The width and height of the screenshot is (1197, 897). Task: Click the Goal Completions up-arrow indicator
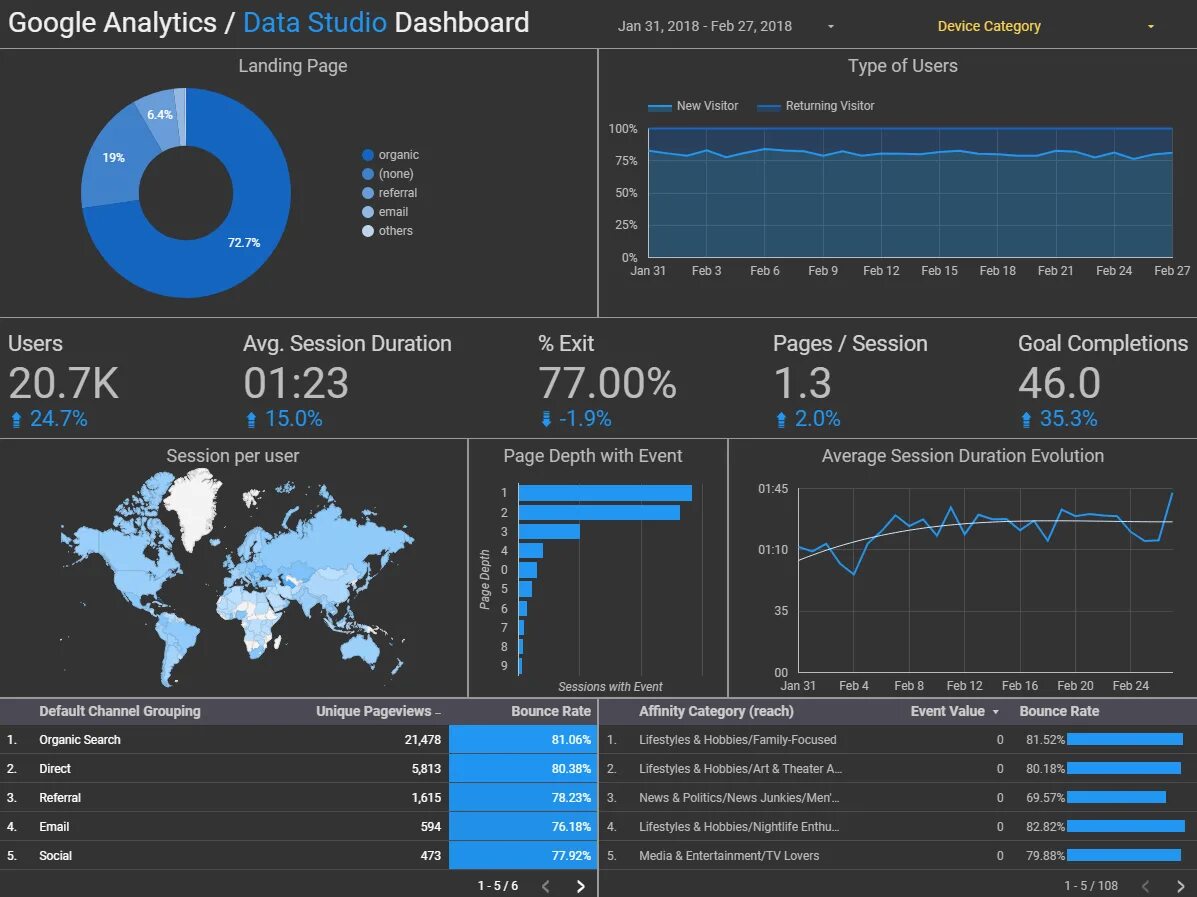(1026, 419)
